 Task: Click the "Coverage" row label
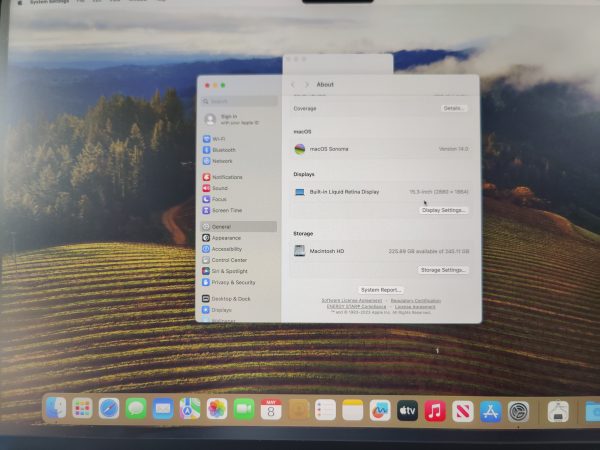(305, 109)
